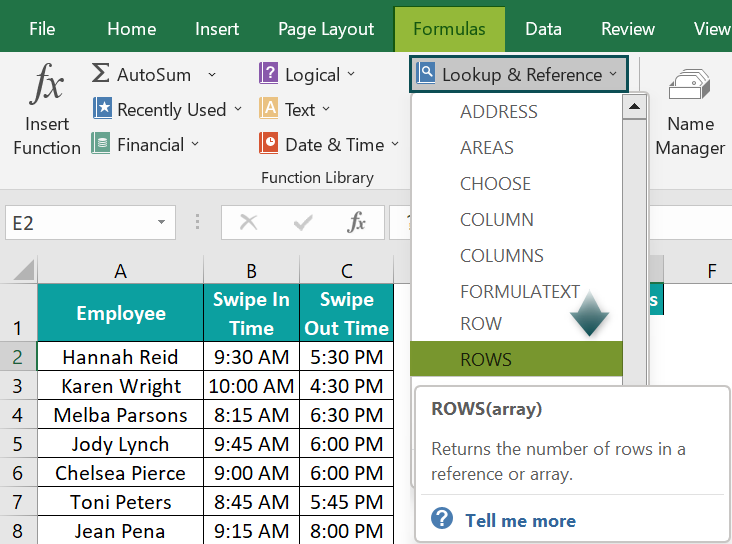This screenshot has width=732, height=544.
Task: Click the Melba Parsons cell
Action: tap(120, 415)
